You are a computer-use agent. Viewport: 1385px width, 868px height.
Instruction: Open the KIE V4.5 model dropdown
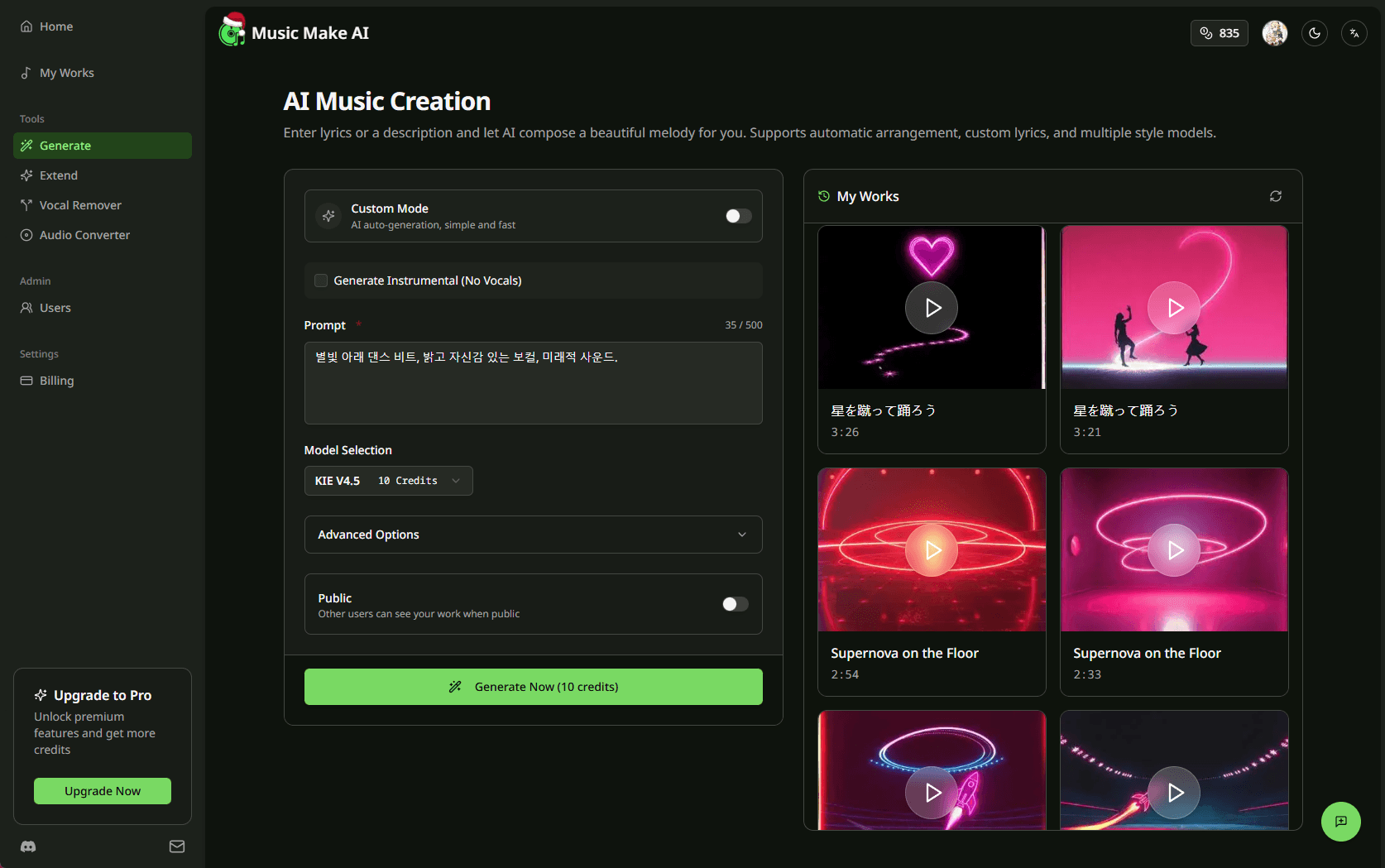coord(388,480)
